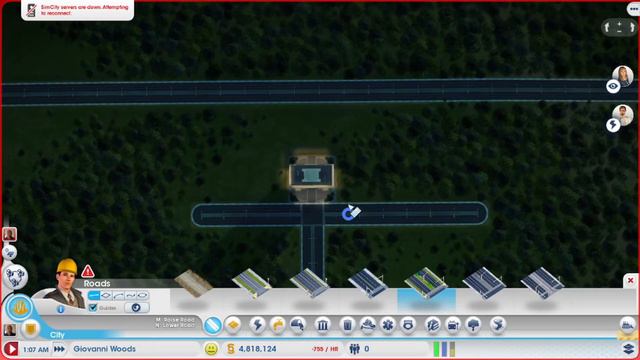Click the mayor shield badge icon
This screenshot has width=640, height=360.
(30, 329)
